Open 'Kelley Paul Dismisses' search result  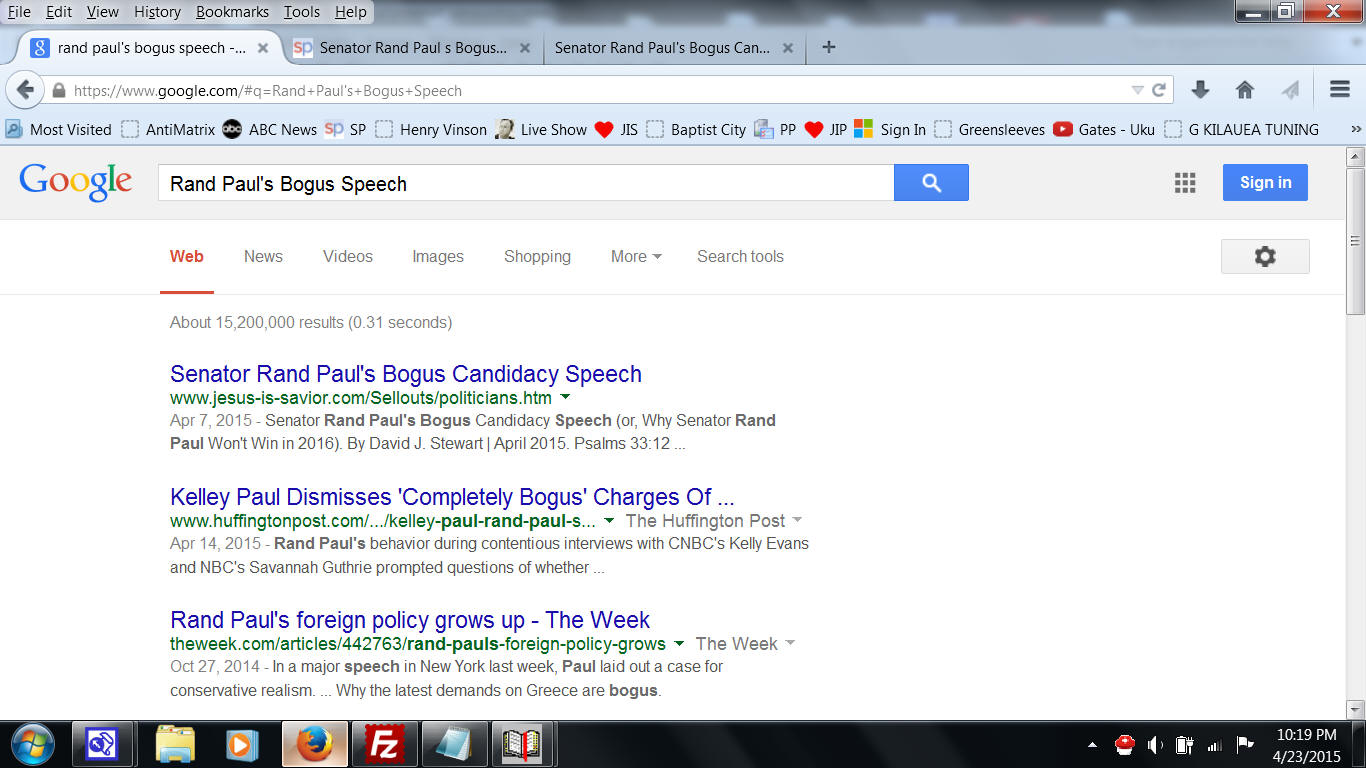(452, 497)
